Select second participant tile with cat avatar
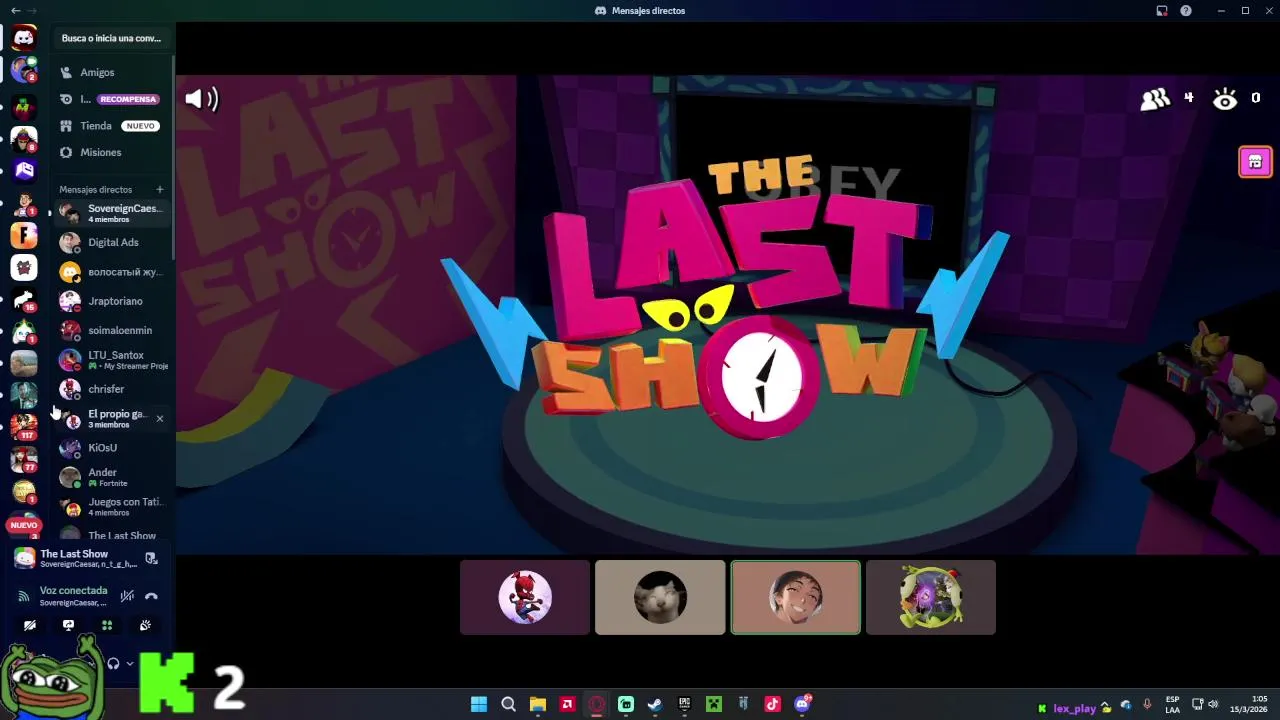 [660, 597]
